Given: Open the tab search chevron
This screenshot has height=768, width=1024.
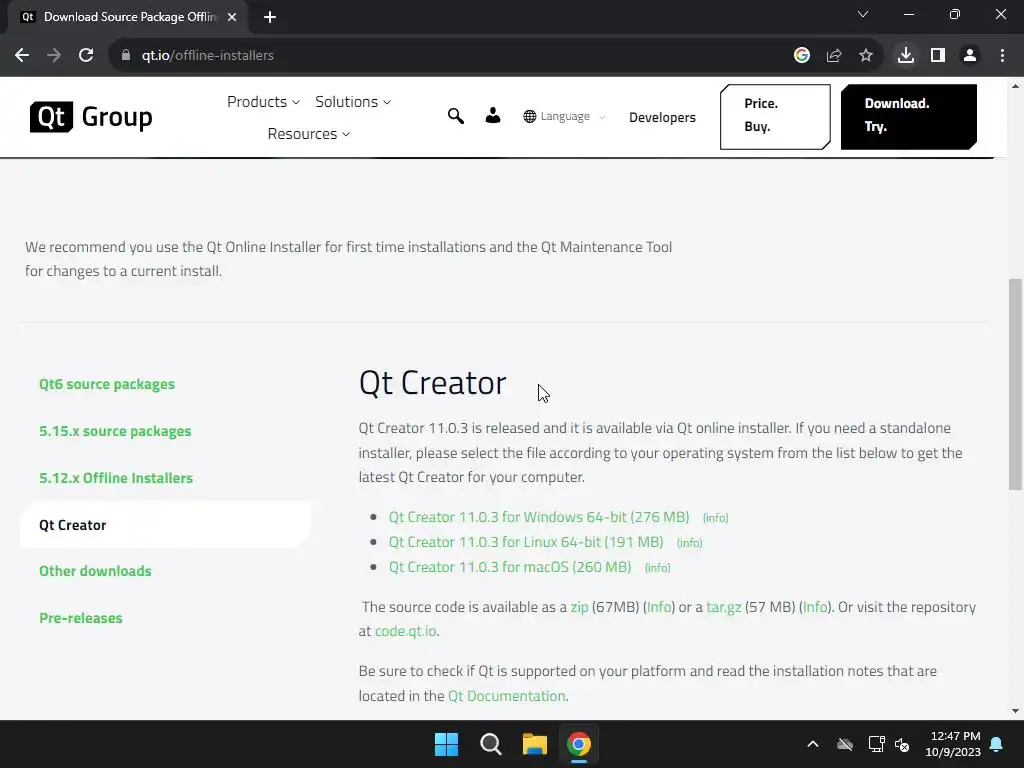Looking at the screenshot, I should pyautogui.click(x=863, y=14).
